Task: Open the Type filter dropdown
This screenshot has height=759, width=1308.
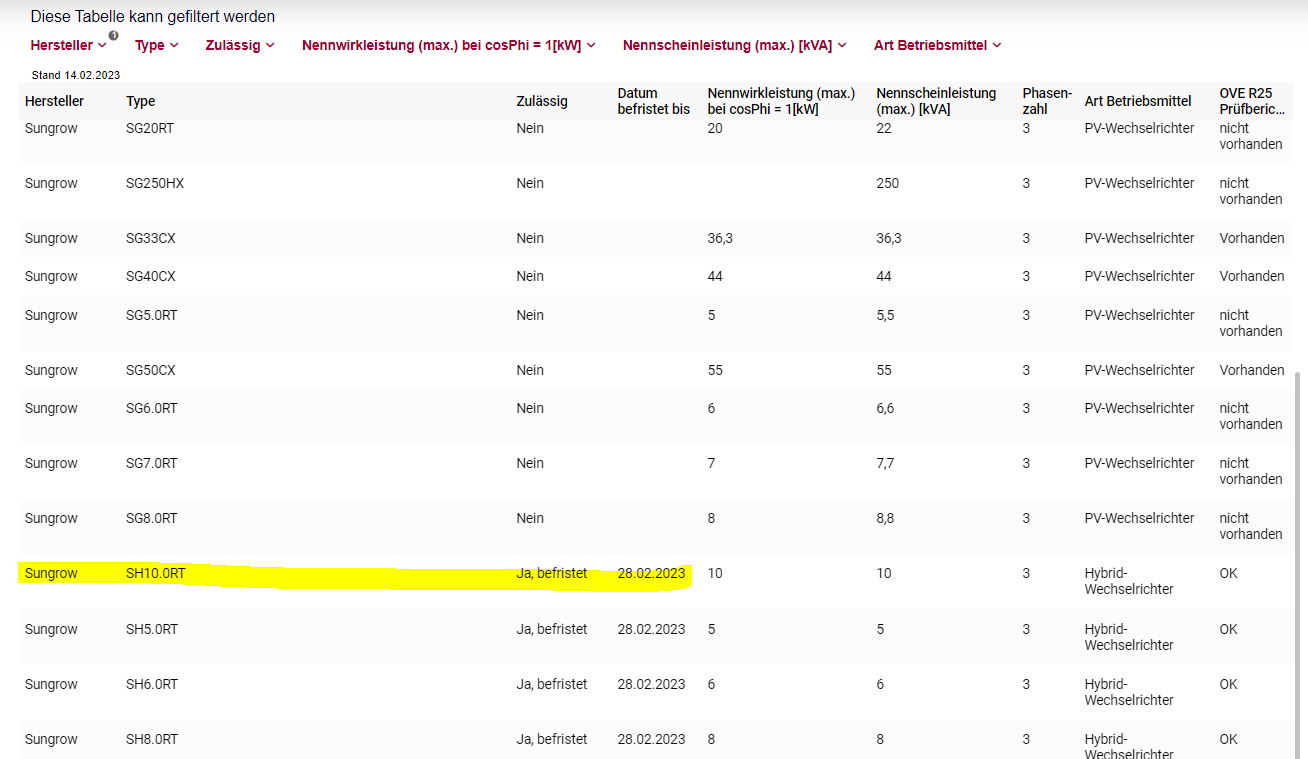Action: [x=156, y=45]
